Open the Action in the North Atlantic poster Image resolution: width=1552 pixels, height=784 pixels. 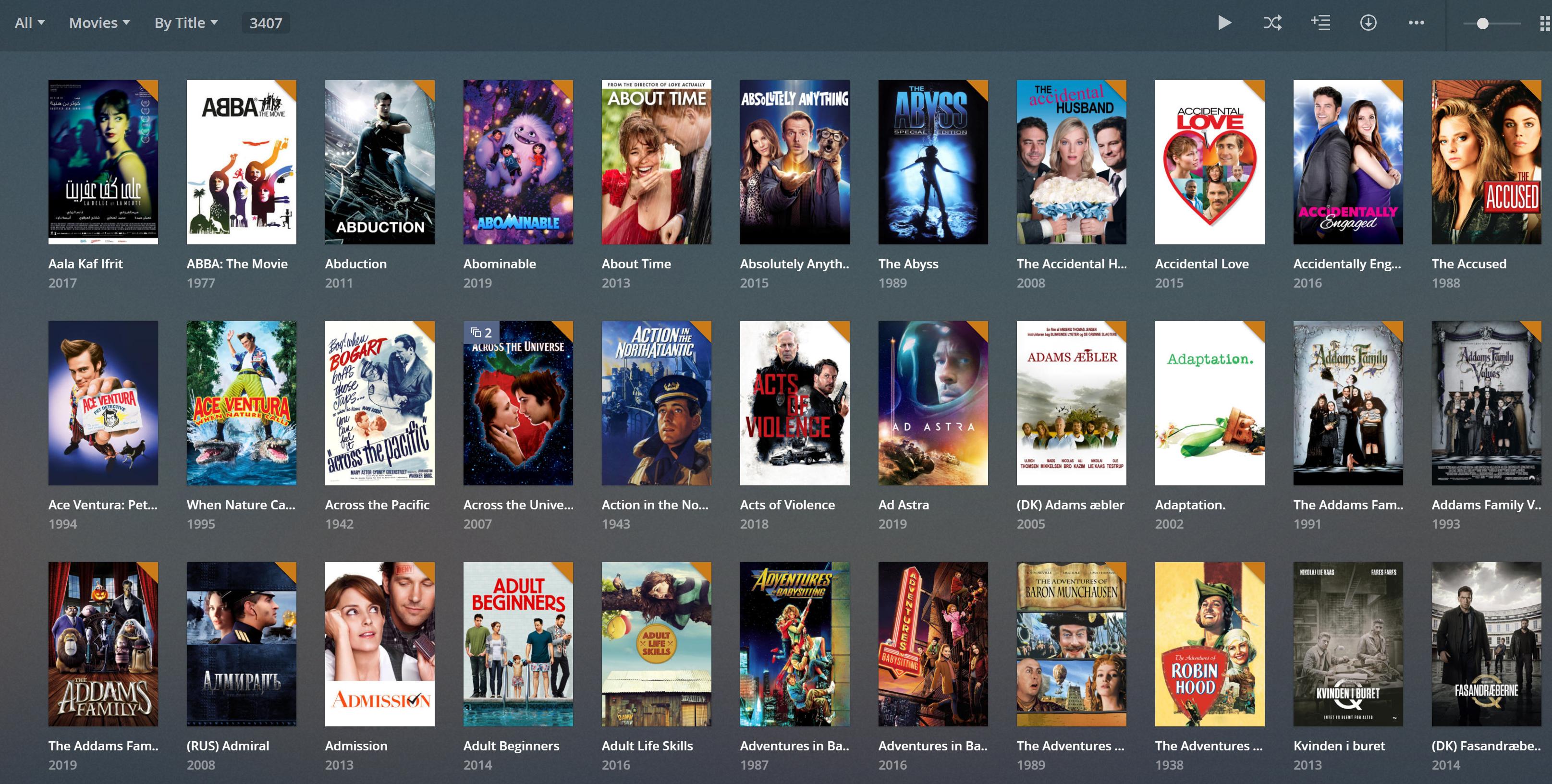[656, 403]
